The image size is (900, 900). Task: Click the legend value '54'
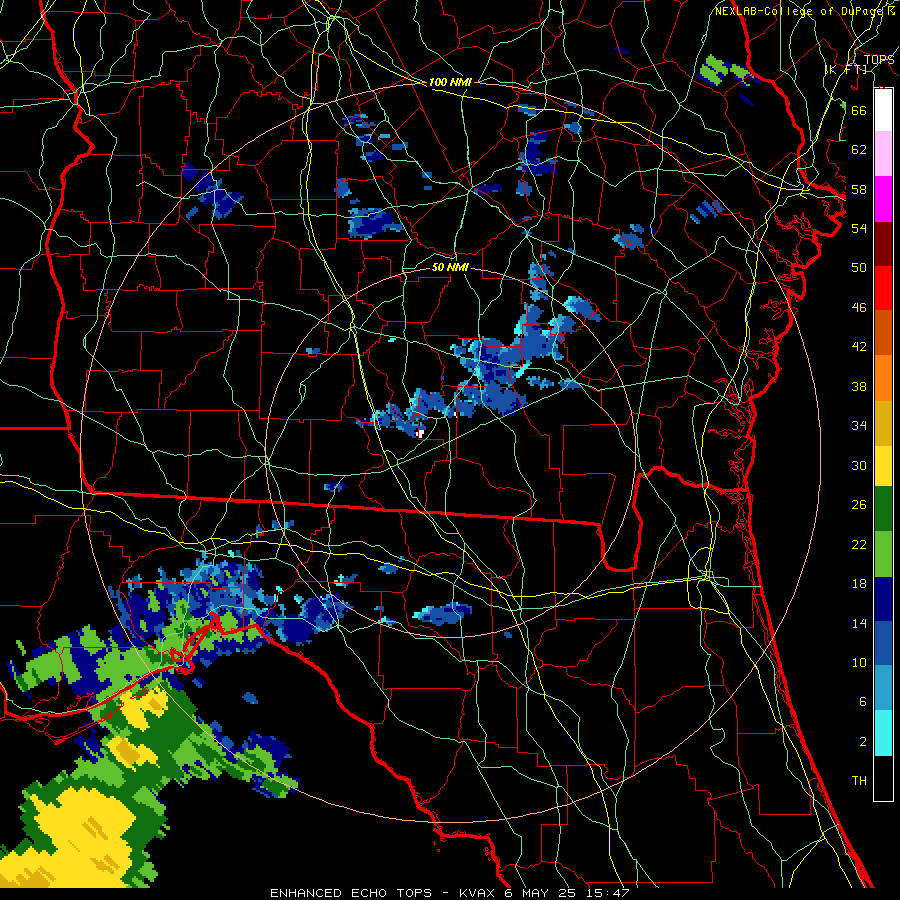coord(859,228)
